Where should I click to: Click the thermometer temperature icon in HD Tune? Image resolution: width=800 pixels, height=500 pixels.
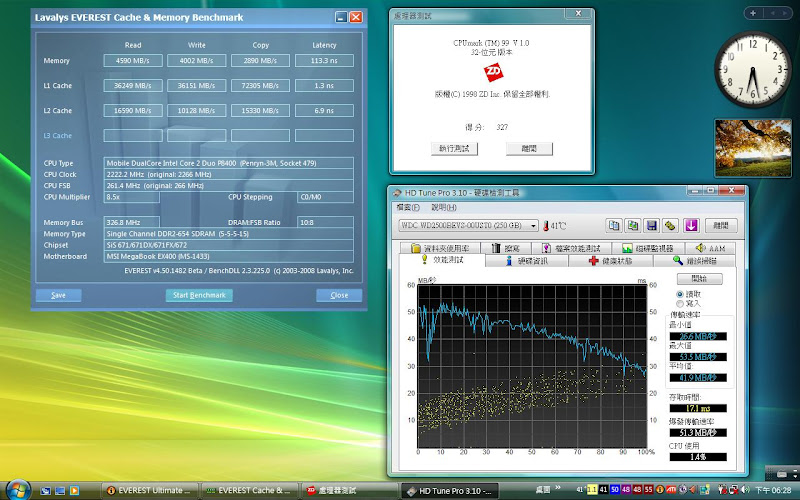tap(546, 226)
